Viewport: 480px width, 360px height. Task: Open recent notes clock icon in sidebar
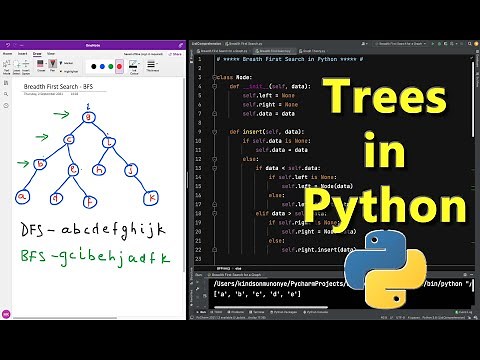(6, 106)
